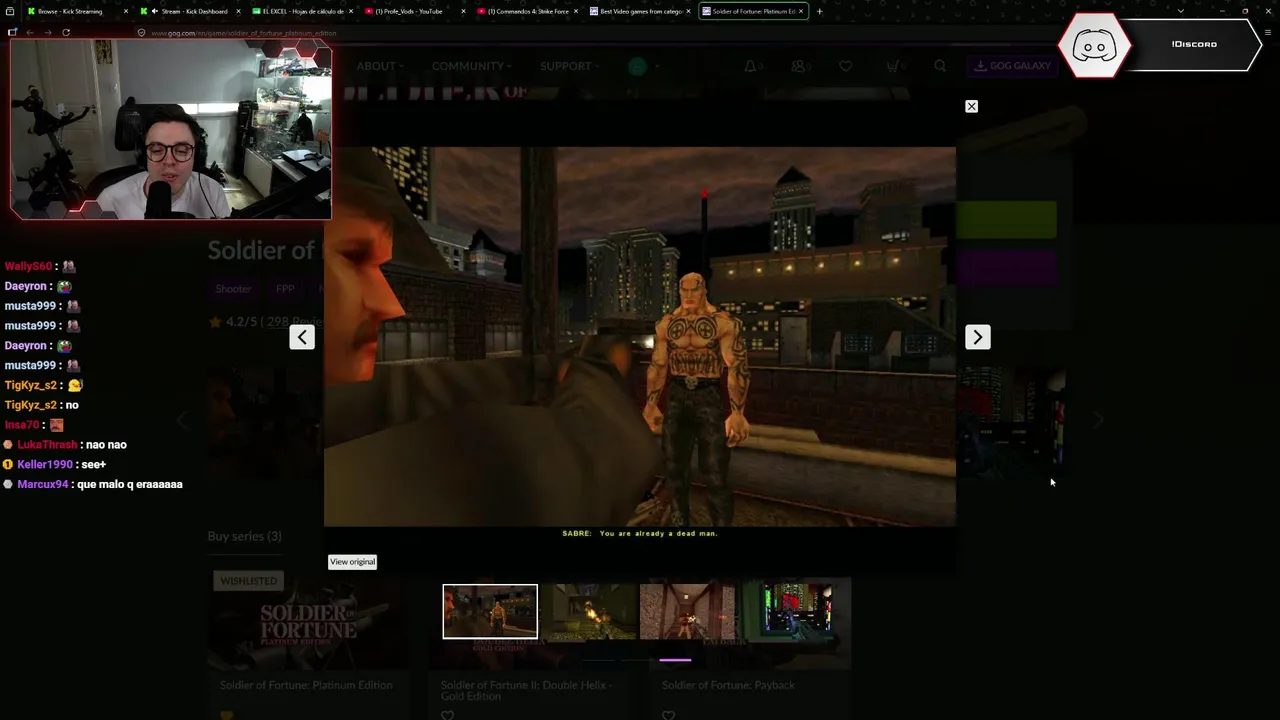Click the browser back arrow

pos(30,32)
